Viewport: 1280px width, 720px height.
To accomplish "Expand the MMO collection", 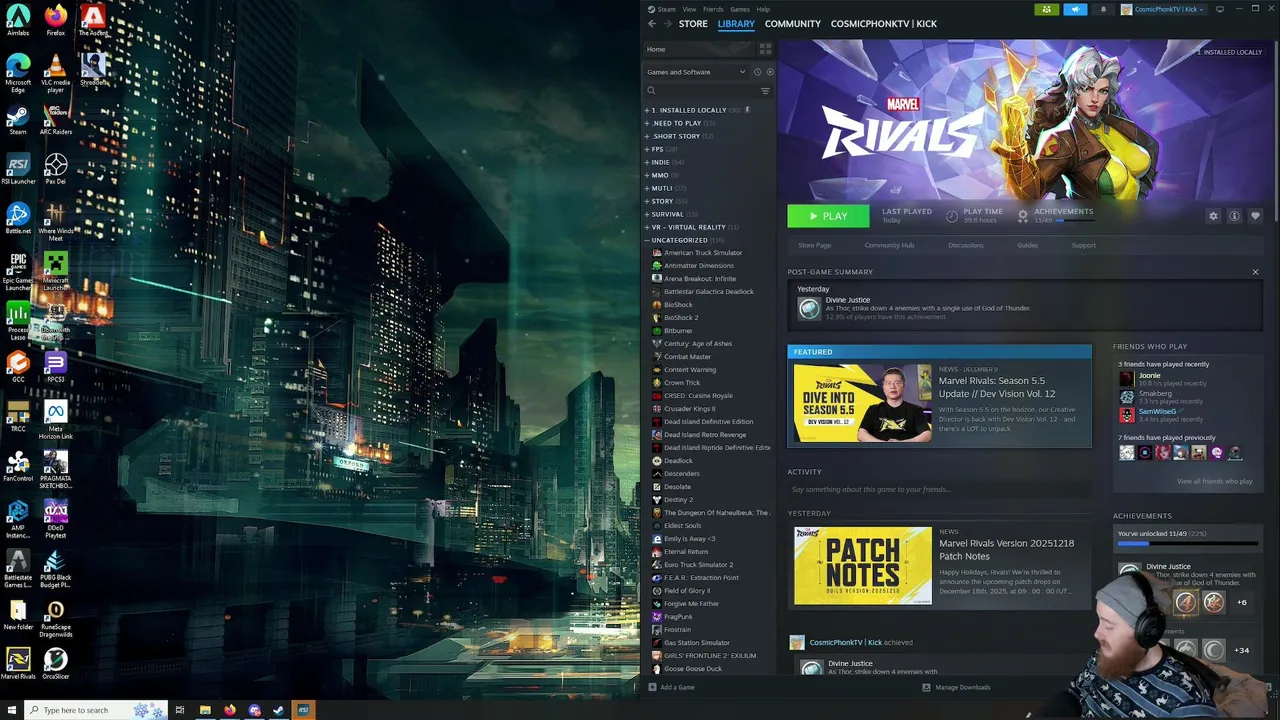I will tap(662, 175).
